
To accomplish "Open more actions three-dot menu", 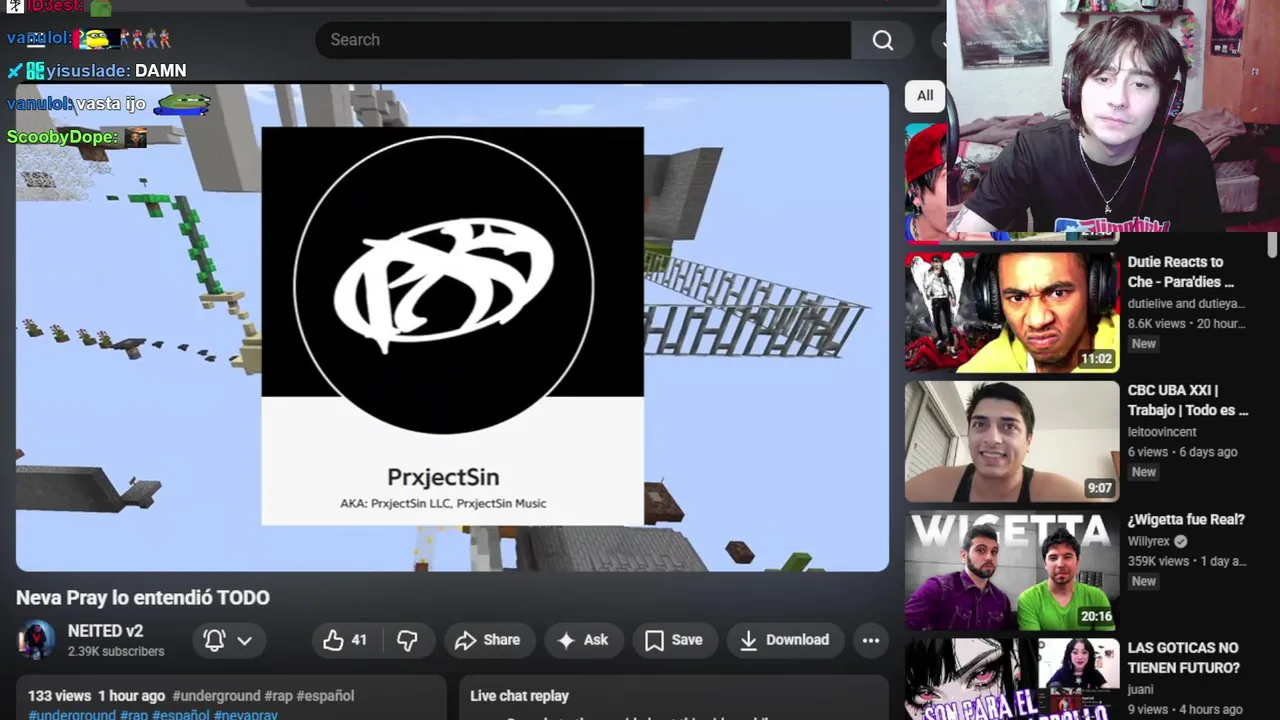I will [x=871, y=641].
